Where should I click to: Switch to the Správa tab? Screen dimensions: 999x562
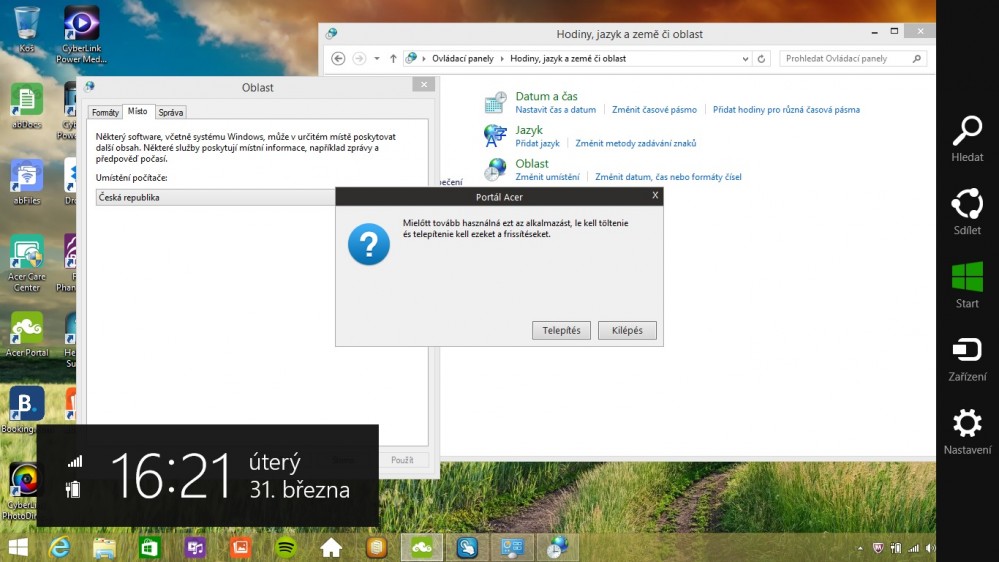click(x=171, y=112)
